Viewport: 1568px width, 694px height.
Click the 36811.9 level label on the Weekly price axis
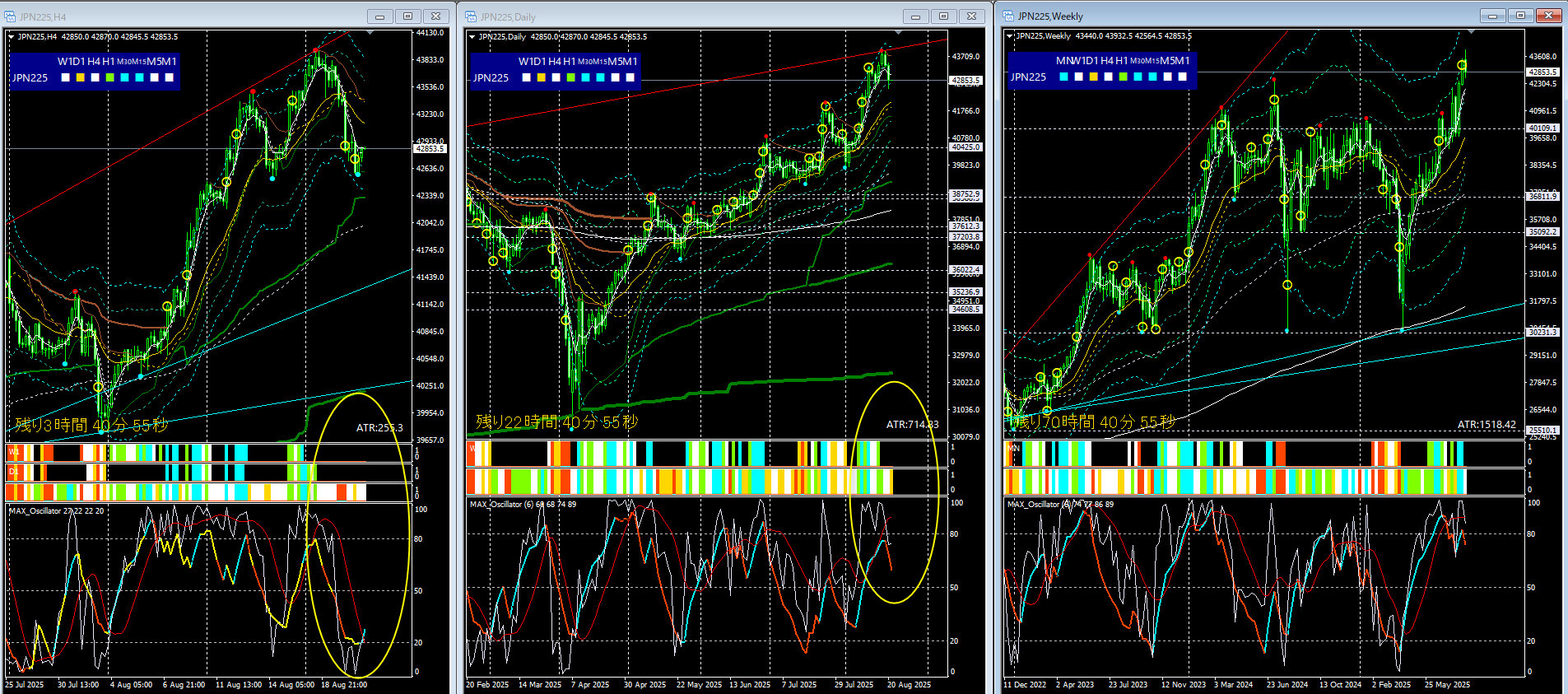[1542, 197]
